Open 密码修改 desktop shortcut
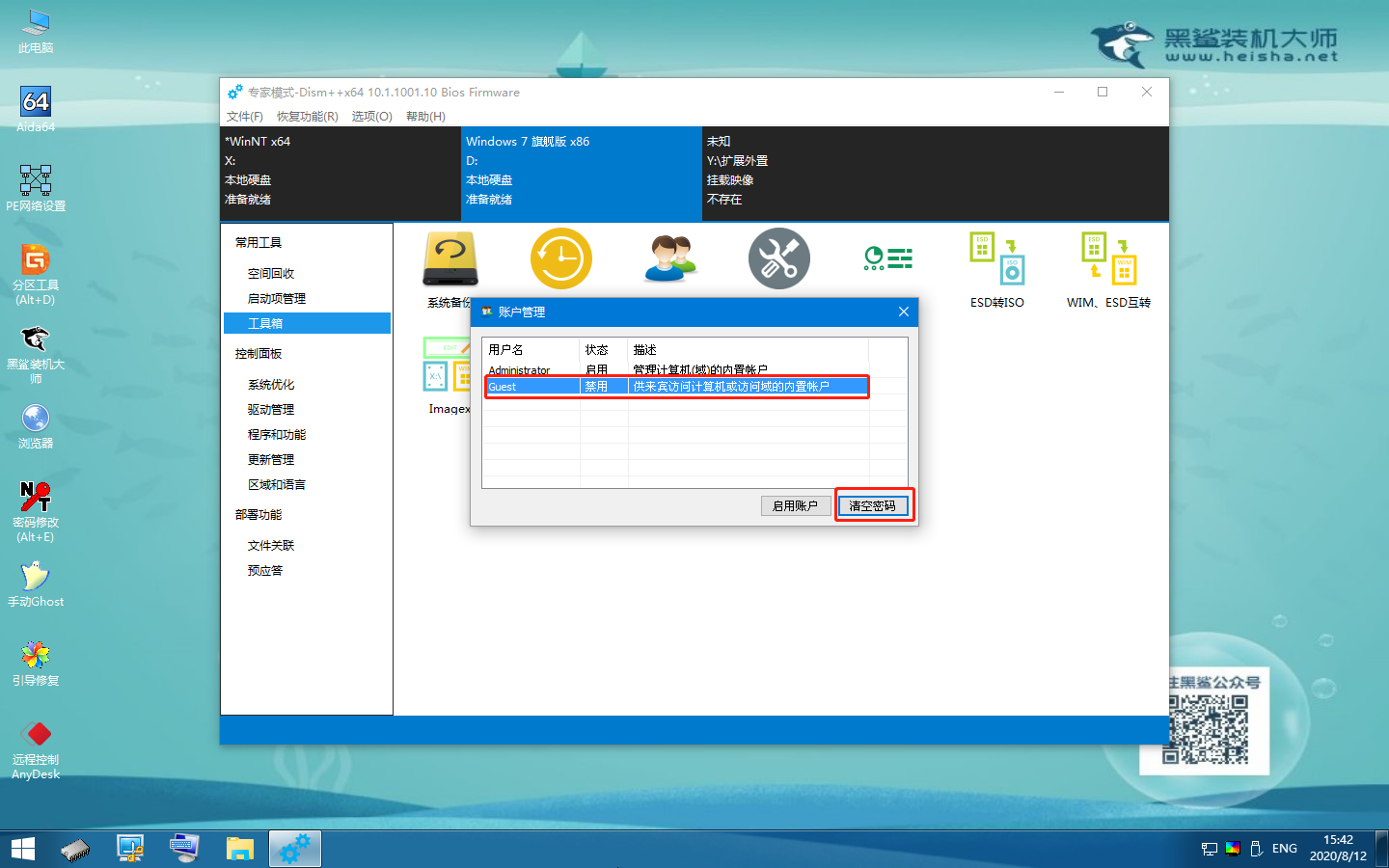 [x=36, y=512]
